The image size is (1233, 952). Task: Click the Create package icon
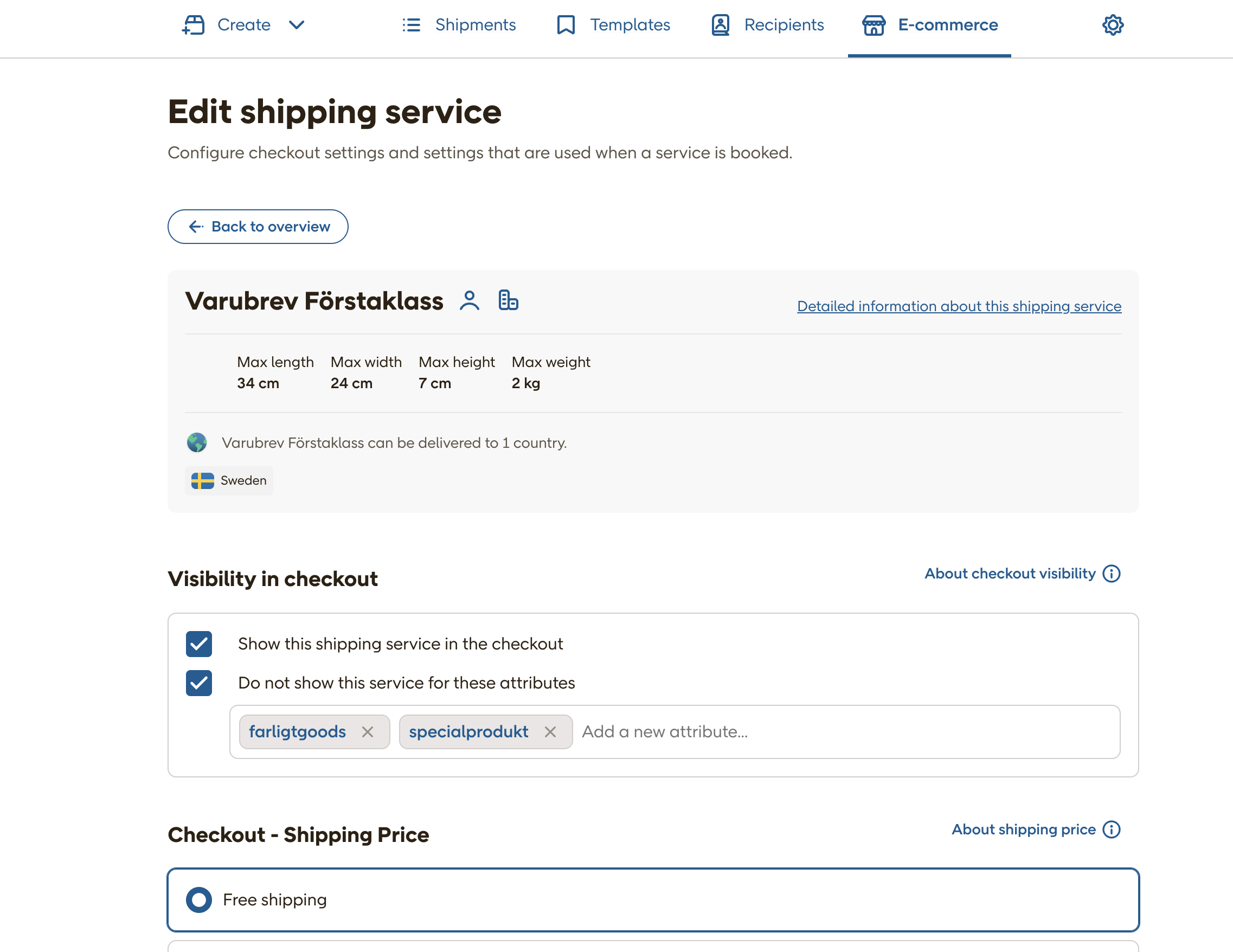coord(194,25)
